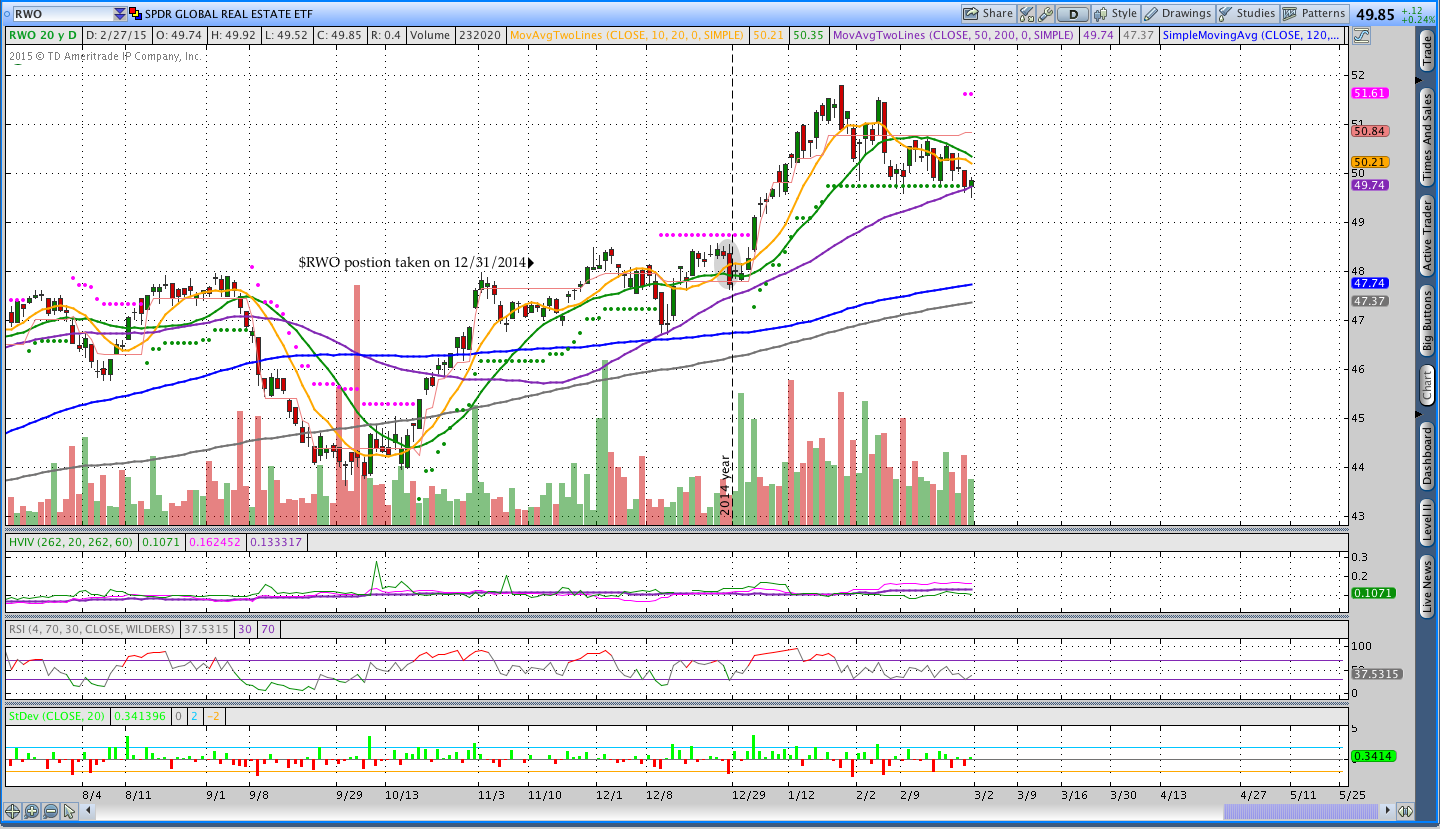Click the left scroll arrow on time axis

(86, 811)
